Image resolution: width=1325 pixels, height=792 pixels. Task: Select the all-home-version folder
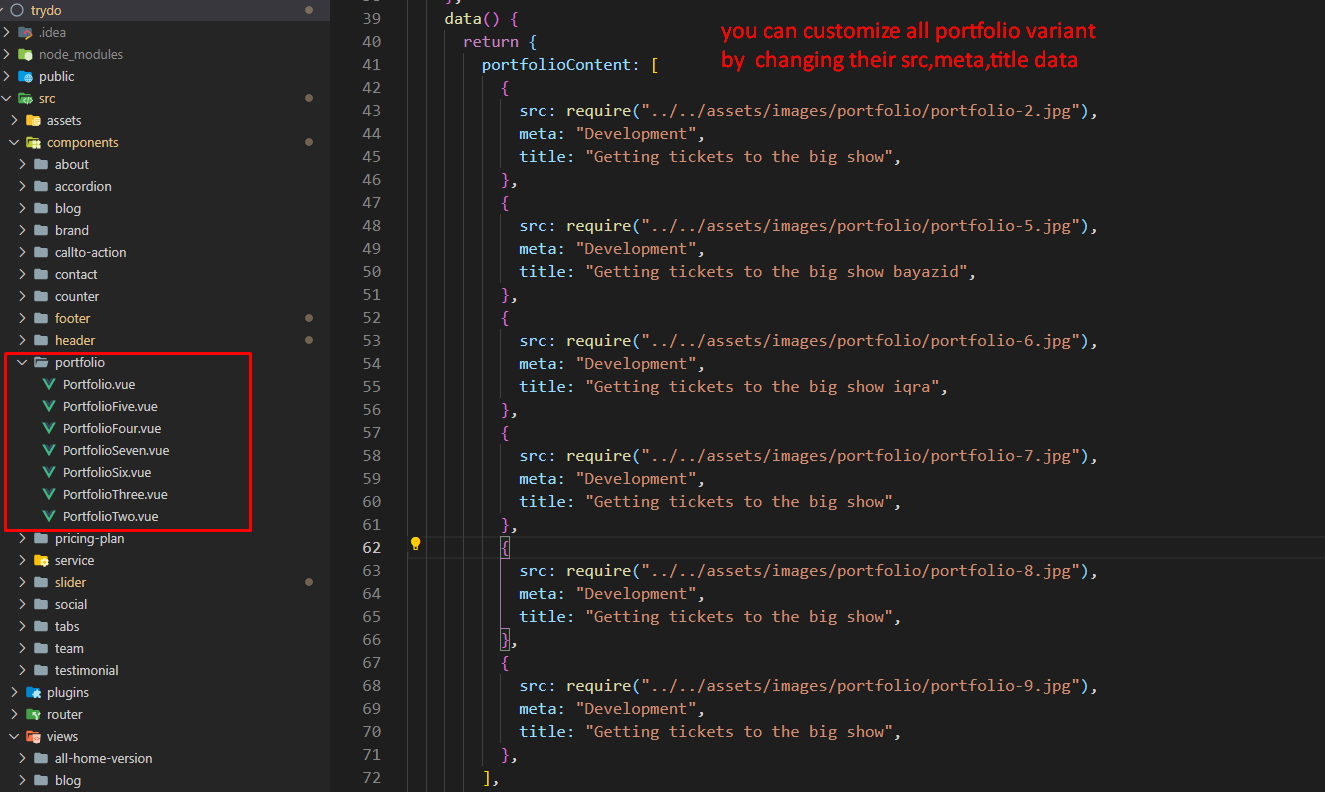[x=103, y=758]
